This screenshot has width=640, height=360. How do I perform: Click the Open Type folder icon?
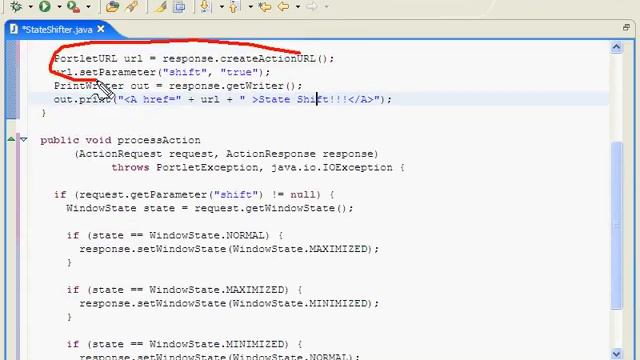112,6
